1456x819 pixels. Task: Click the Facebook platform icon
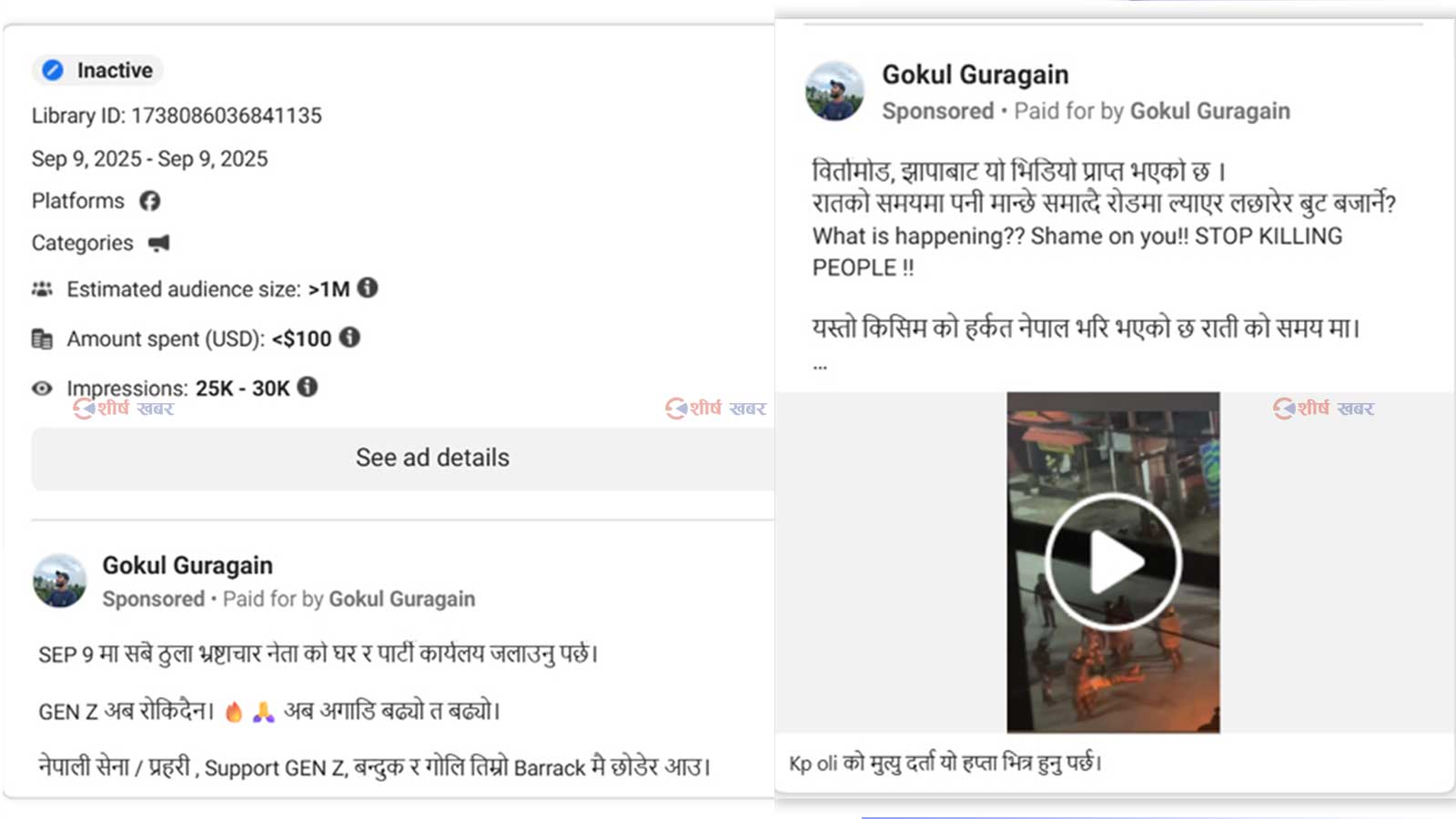[x=150, y=201]
